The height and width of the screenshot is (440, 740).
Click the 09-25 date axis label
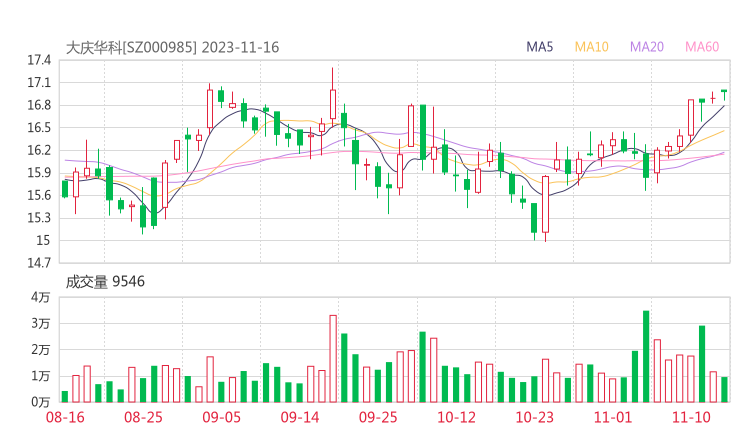(x=378, y=417)
